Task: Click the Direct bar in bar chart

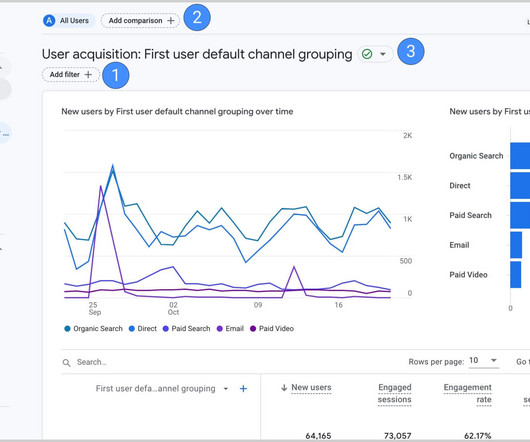Action: tap(520, 186)
